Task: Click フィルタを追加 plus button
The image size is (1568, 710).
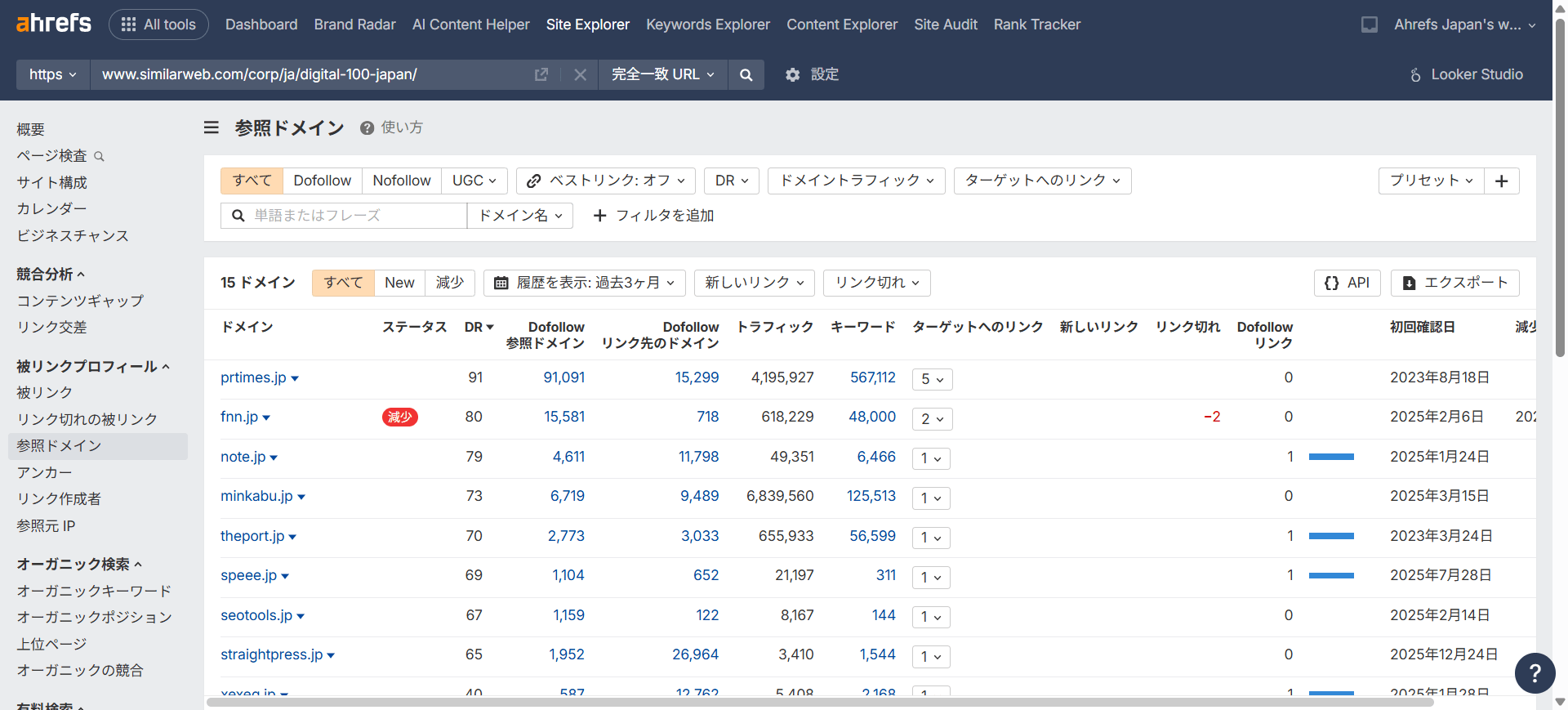Action: point(653,216)
